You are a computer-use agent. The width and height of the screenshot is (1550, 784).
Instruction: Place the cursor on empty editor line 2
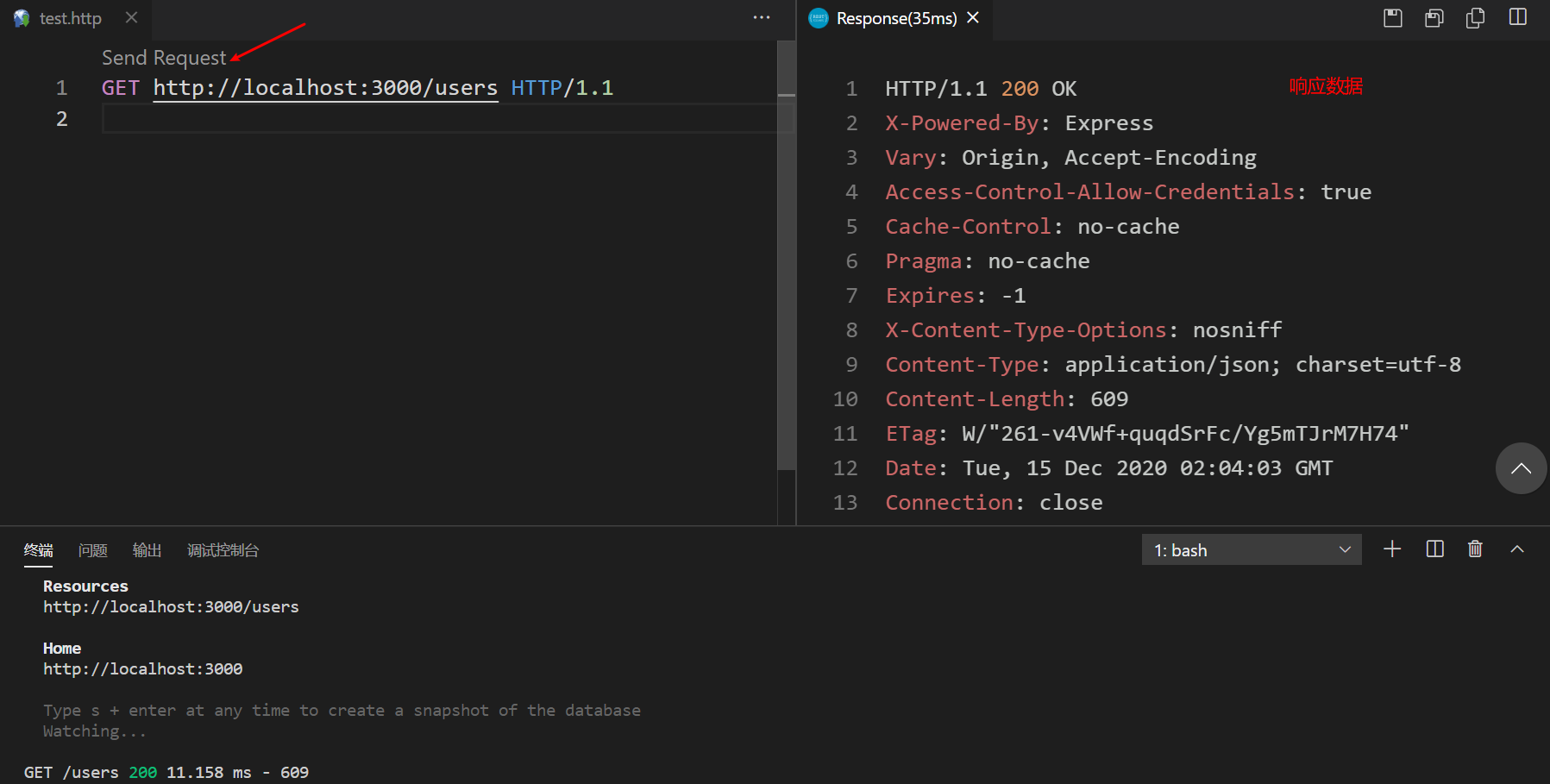[440, 119]
